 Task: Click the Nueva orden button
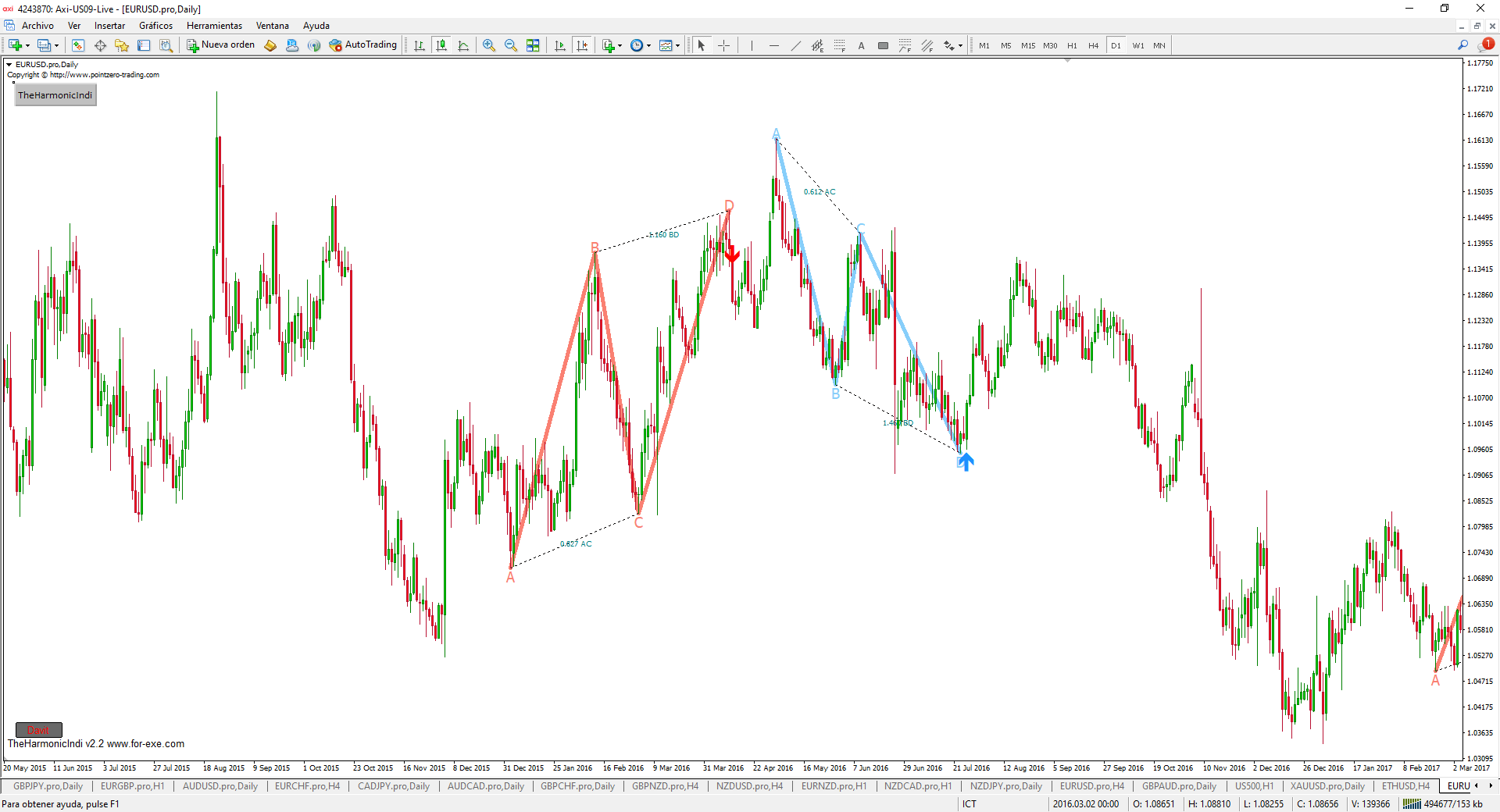click(221, 45)
